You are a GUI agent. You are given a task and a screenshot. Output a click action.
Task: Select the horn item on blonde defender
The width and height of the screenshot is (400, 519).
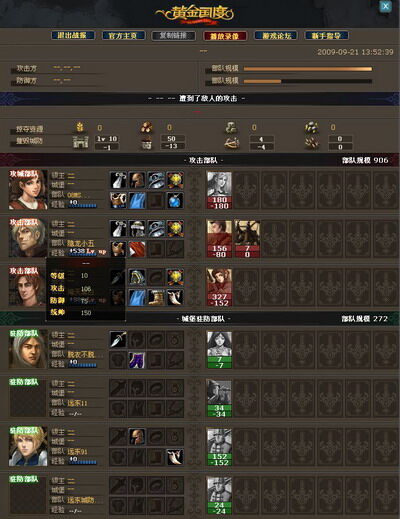tap(175, 457)
